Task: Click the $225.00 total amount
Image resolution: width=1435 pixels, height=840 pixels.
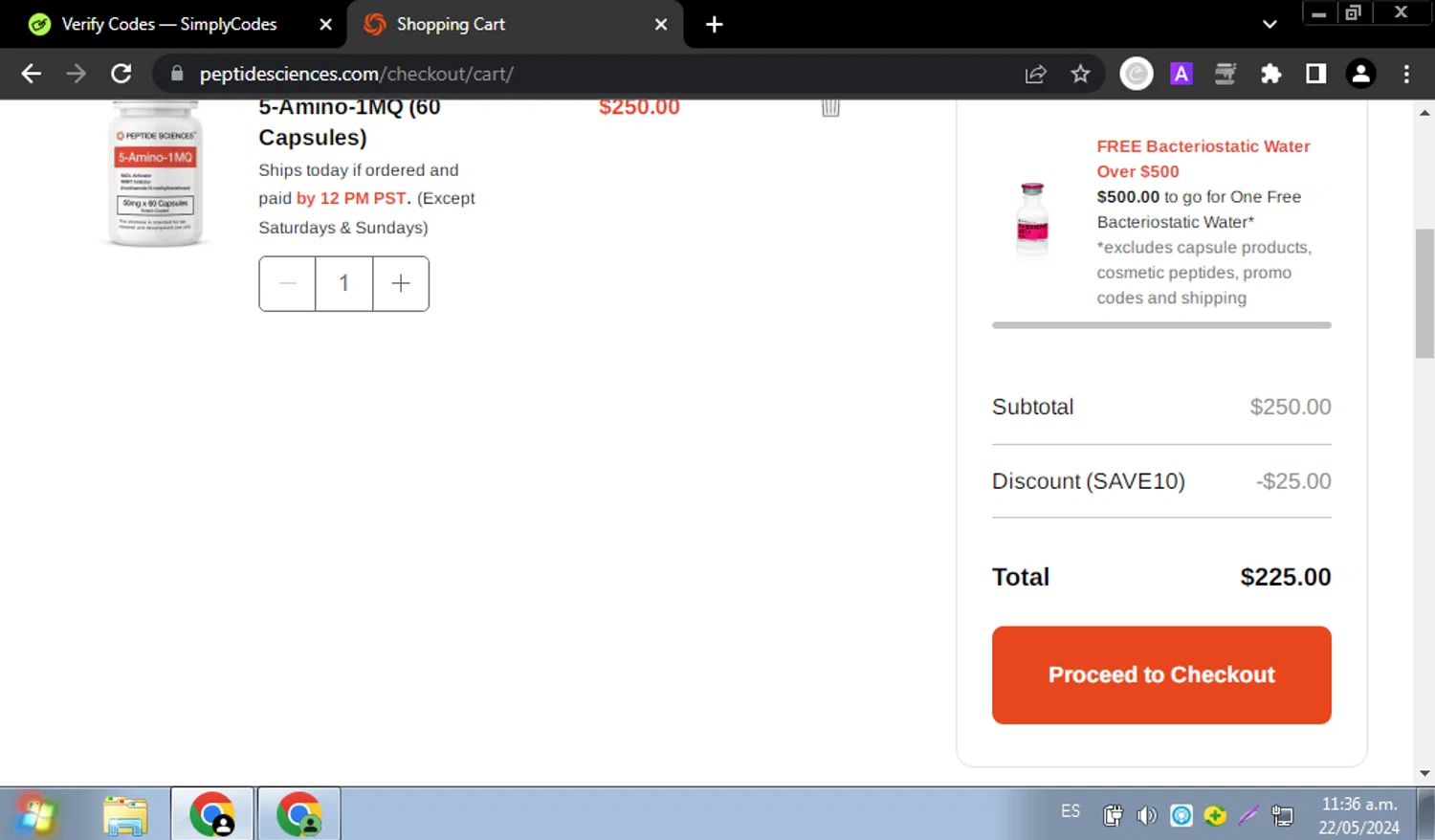Action: tap(1285, 577)
